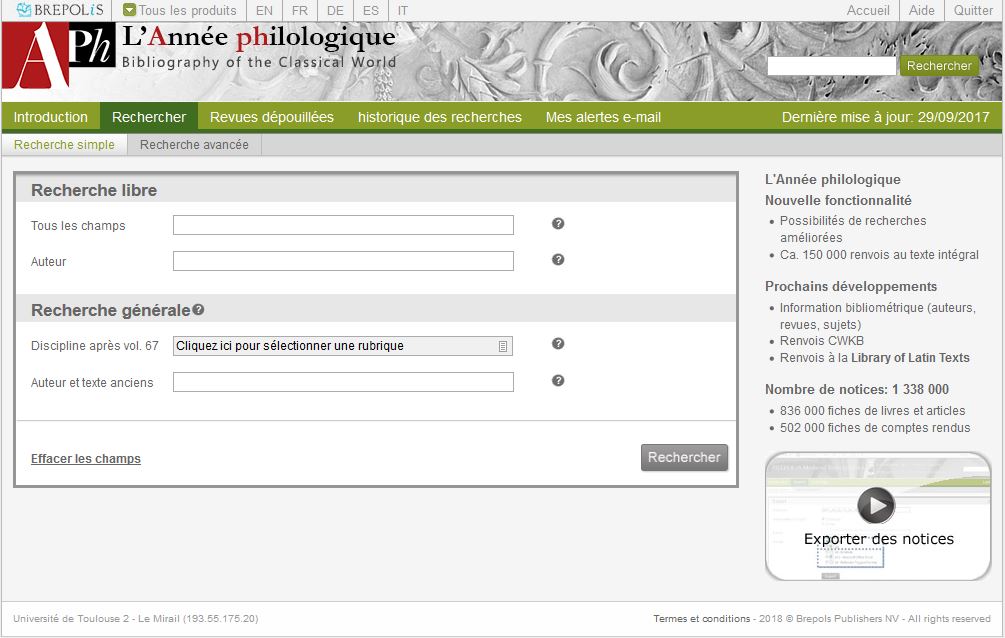Click help icon for Auteur et texte anciens
This screenshot has width=1005, height=638.
558,381
